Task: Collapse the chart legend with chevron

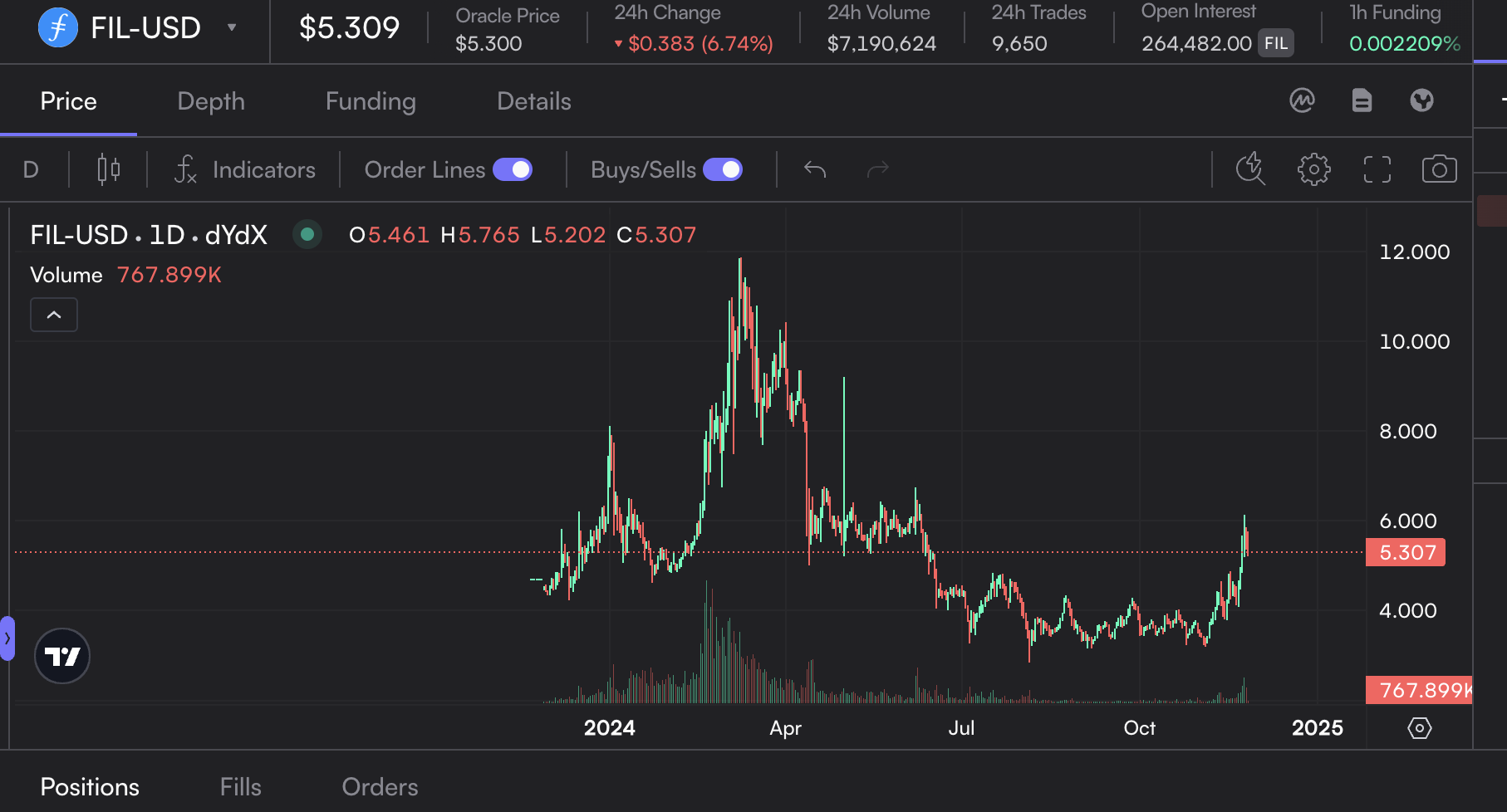Action: 54,315
